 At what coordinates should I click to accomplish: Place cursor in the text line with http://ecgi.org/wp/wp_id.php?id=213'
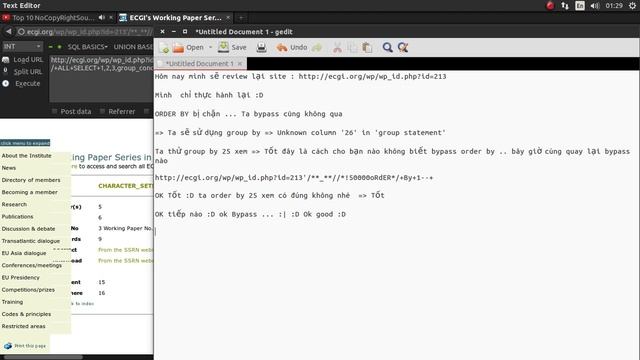point(294,178)
